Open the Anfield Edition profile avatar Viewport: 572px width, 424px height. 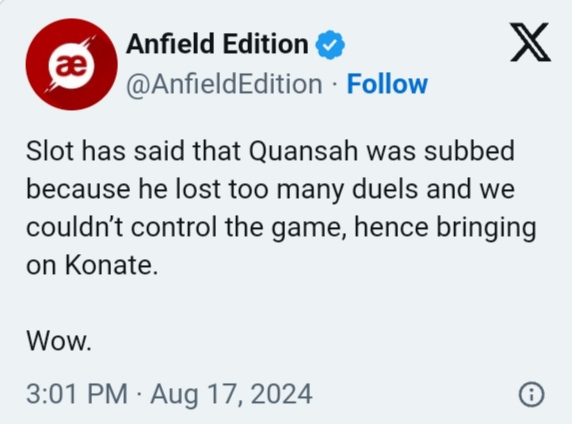coord(72,65)
